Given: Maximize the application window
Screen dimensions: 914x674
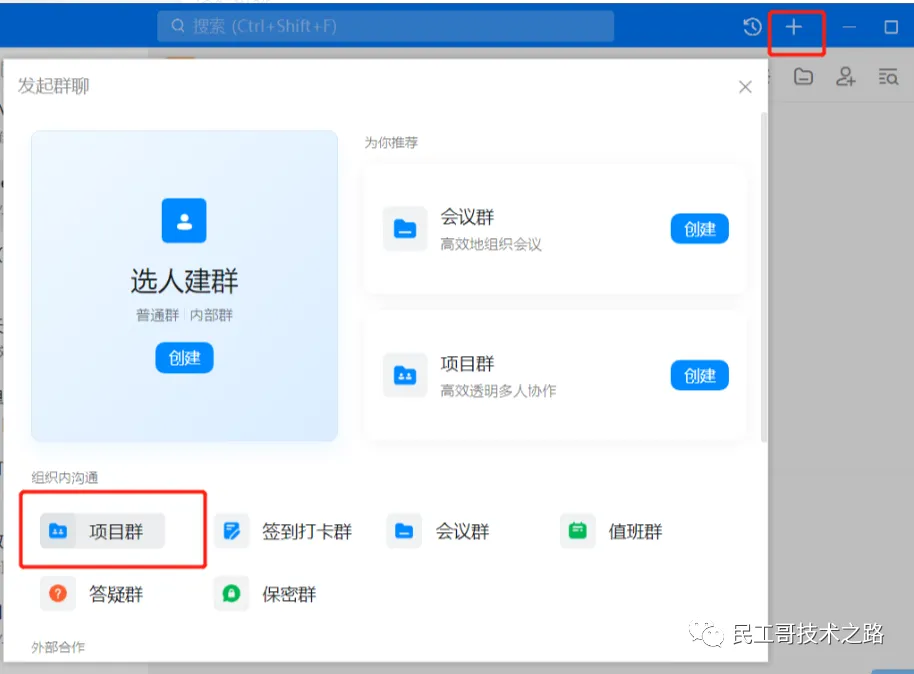Looking at the screenshot, I should coord(891,27).
